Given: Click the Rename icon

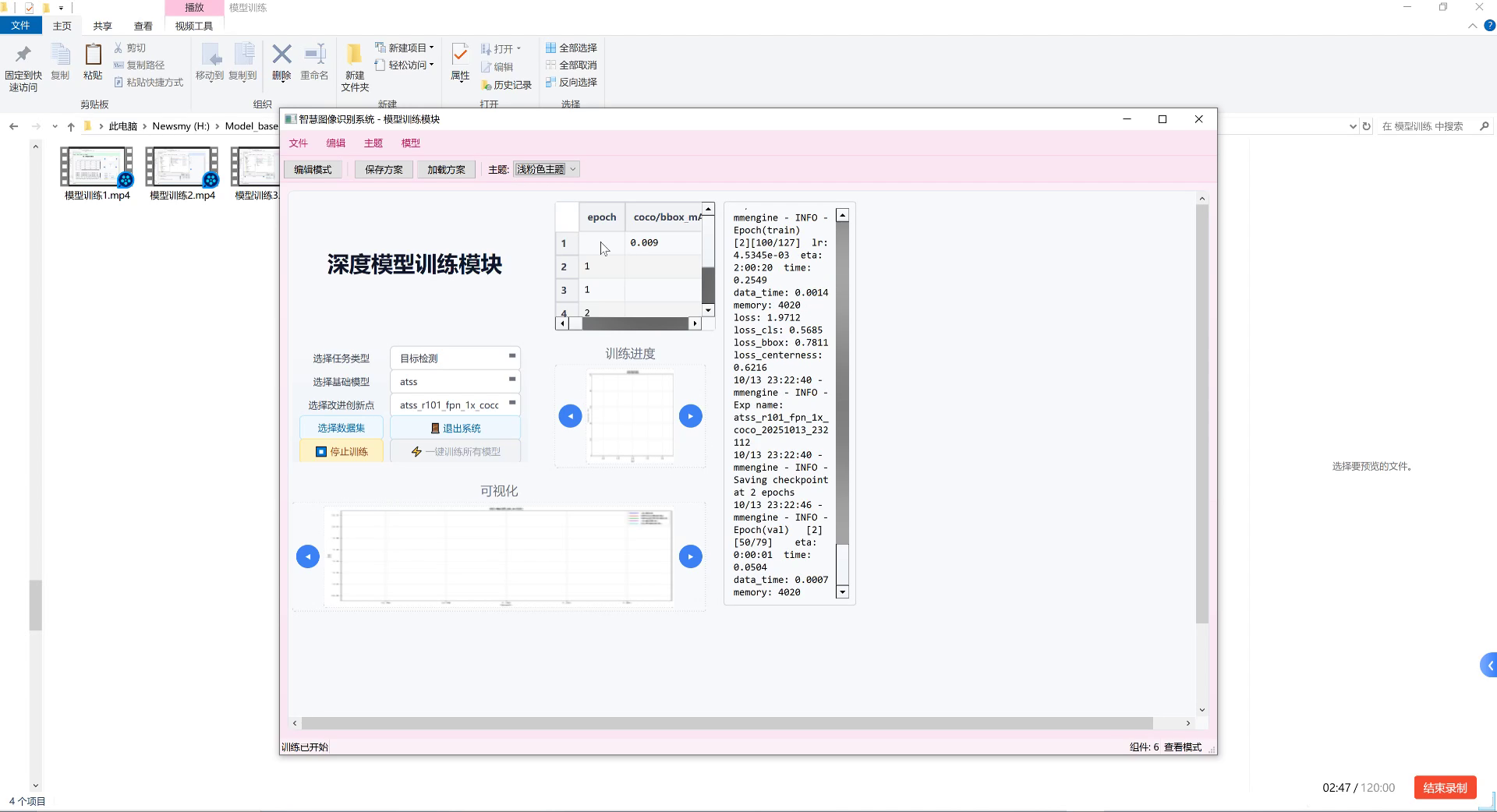Looking at the screenshot, I should coord(314,55).
